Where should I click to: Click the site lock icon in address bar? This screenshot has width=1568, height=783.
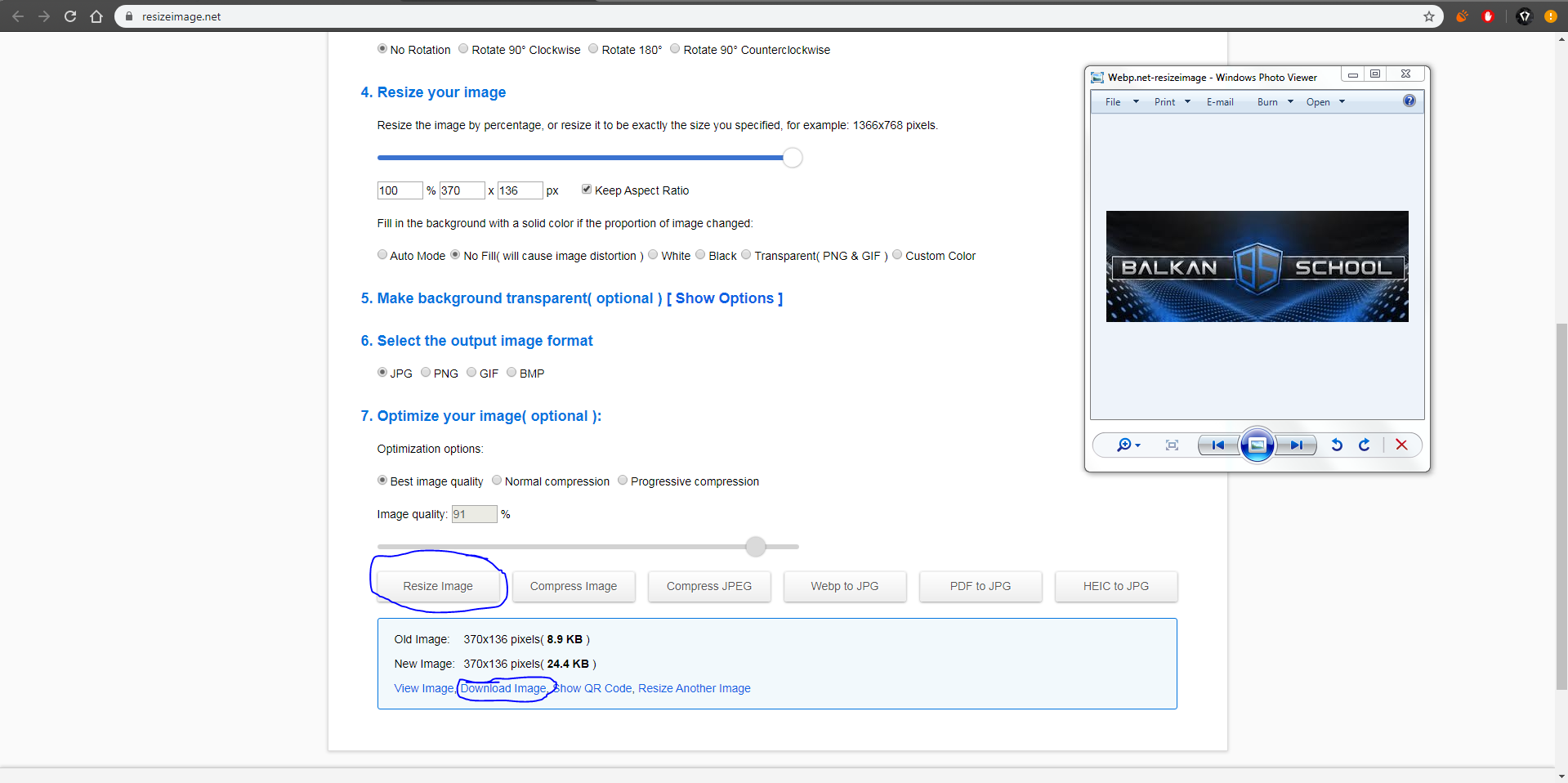(129, 16)
